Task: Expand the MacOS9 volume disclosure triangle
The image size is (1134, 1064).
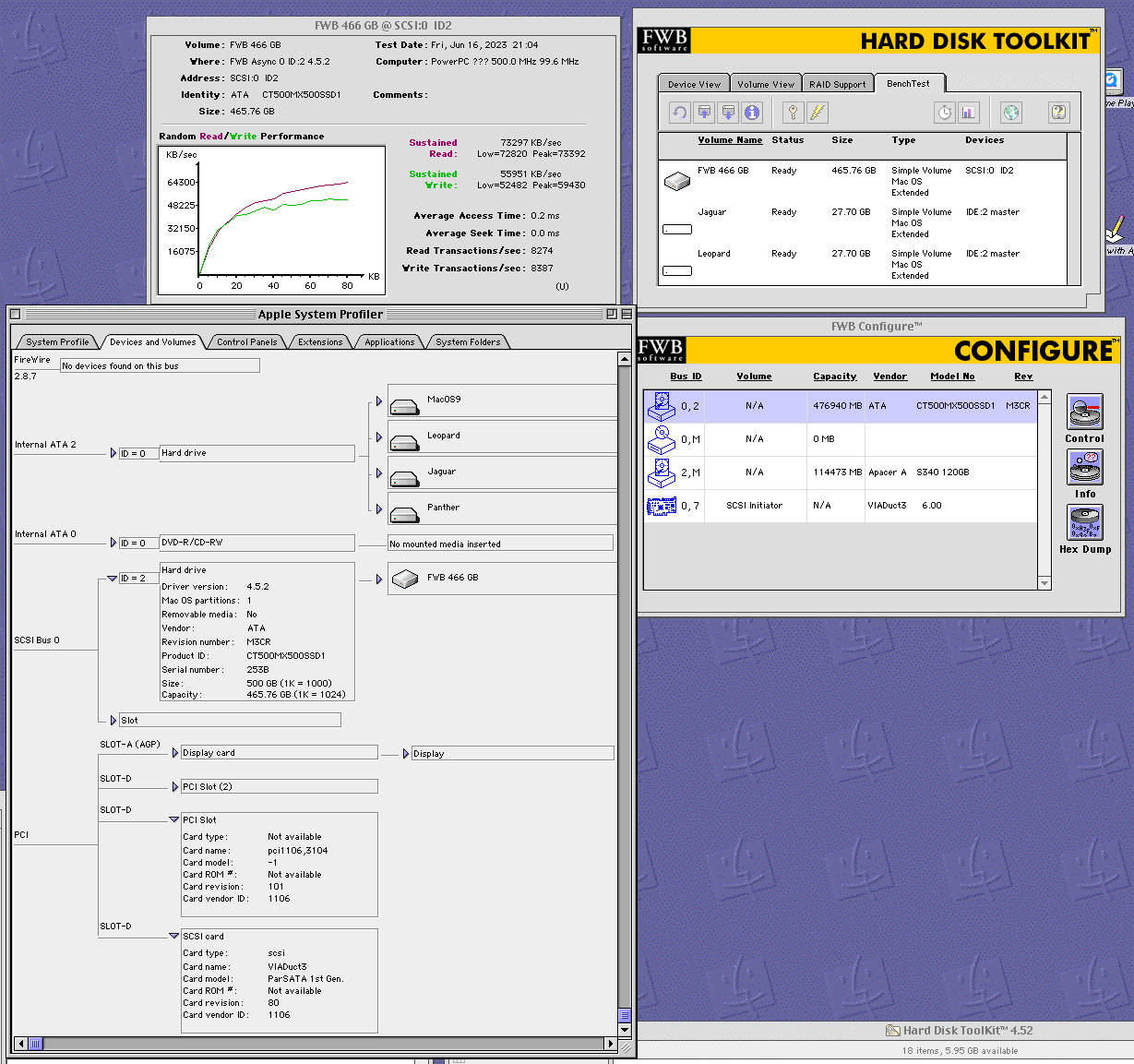Action: coord(379,401)
